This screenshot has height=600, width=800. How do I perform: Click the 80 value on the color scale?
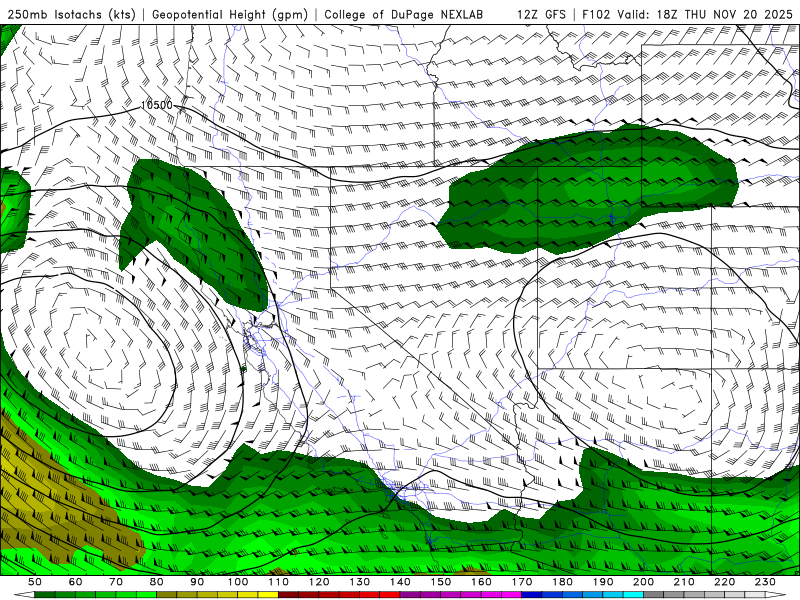[157, 582]
